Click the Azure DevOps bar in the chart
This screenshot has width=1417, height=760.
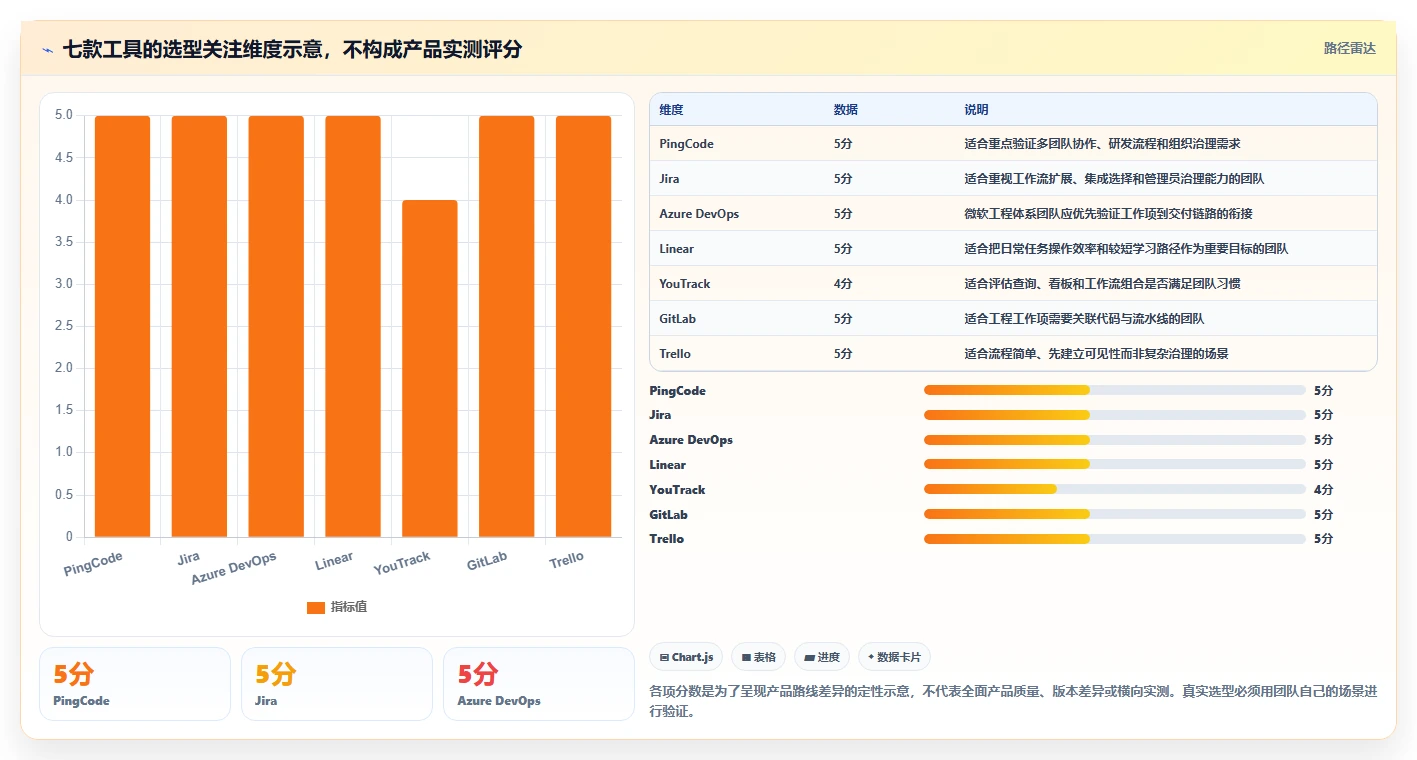(x=276, y=326)
